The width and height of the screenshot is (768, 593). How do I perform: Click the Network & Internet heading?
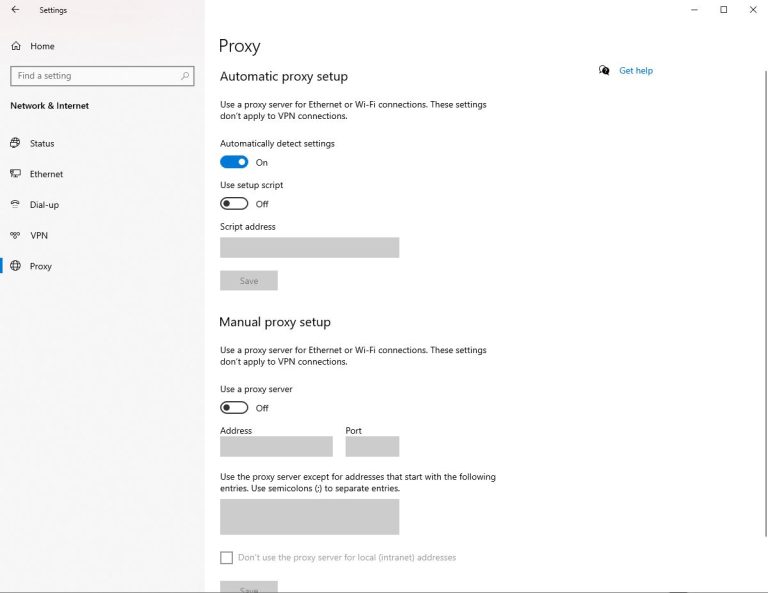49,106
